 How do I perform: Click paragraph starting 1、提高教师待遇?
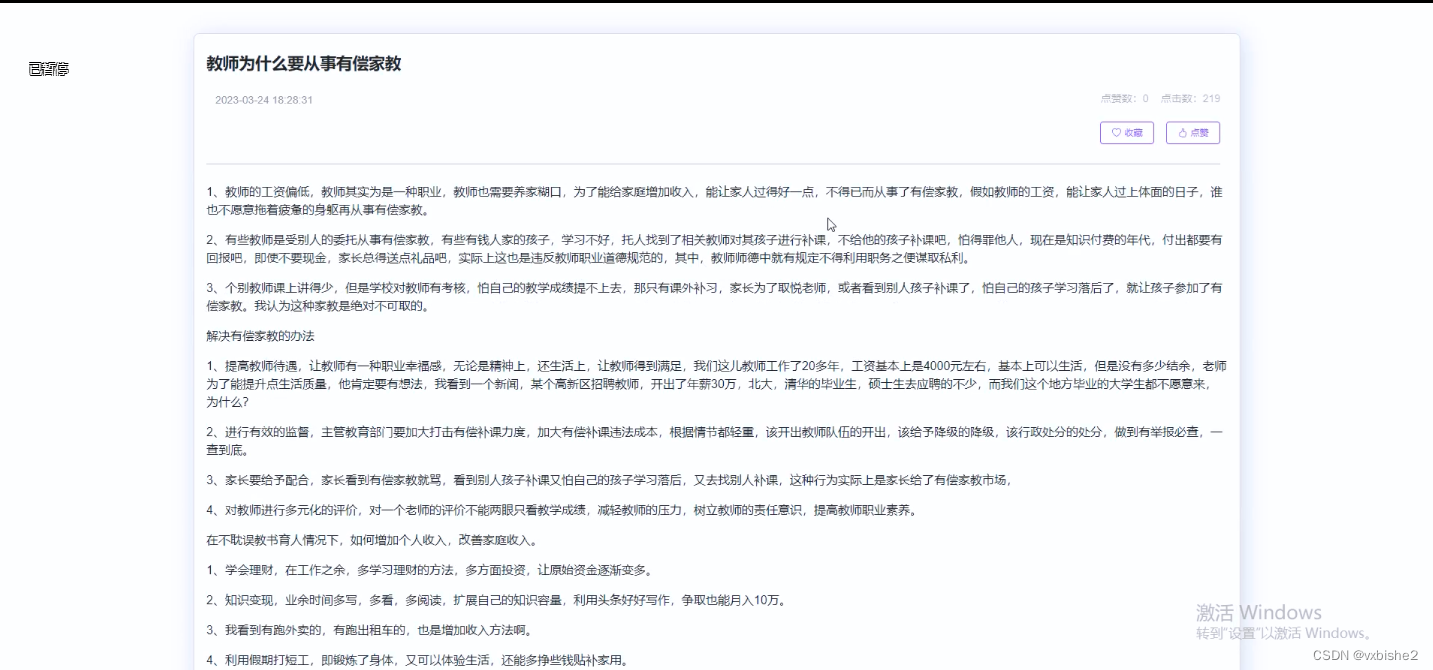[x=716, y=384]
